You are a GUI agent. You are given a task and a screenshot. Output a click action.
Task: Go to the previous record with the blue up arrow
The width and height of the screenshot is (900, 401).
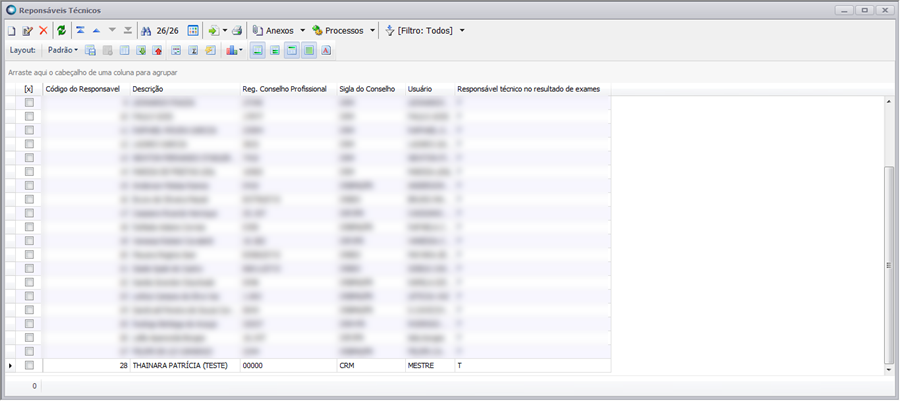pyautogui.click(x=96, y=30)
